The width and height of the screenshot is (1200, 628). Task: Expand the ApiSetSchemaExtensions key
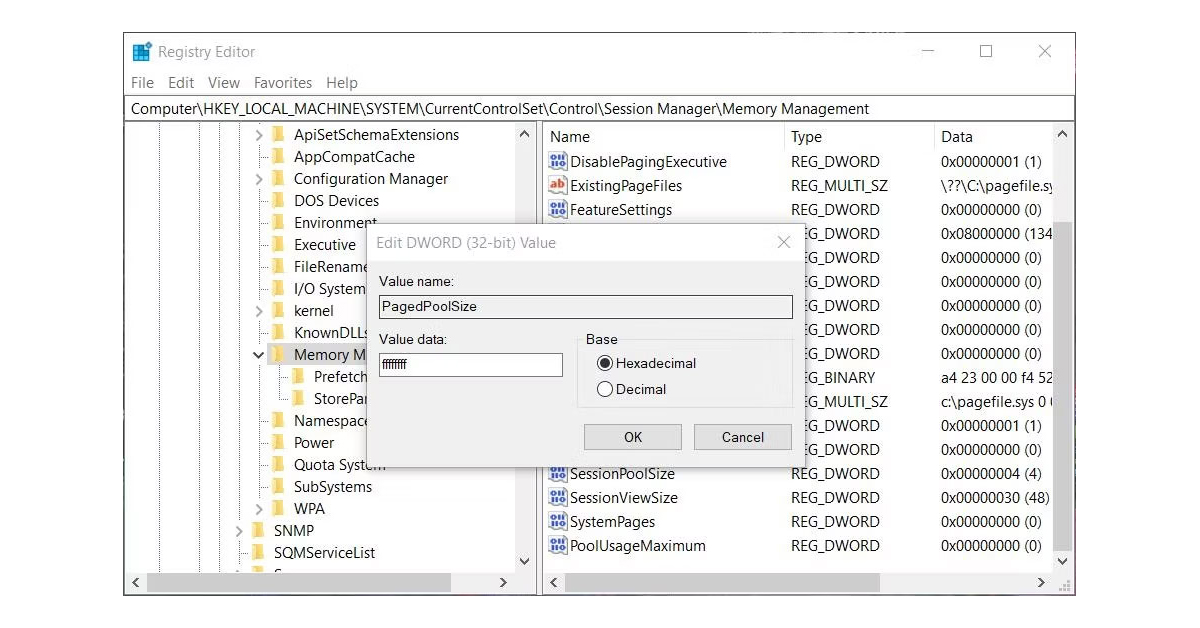(258, 134)
